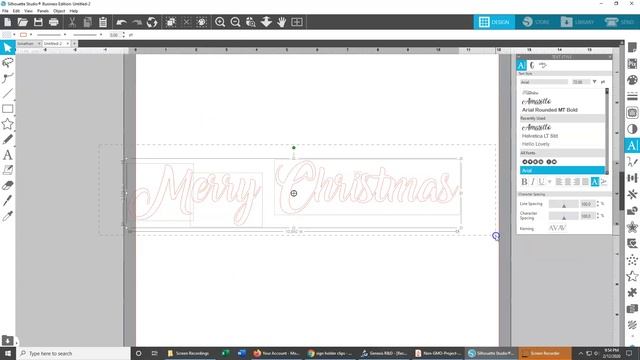Toggle right text alignment

576,182
